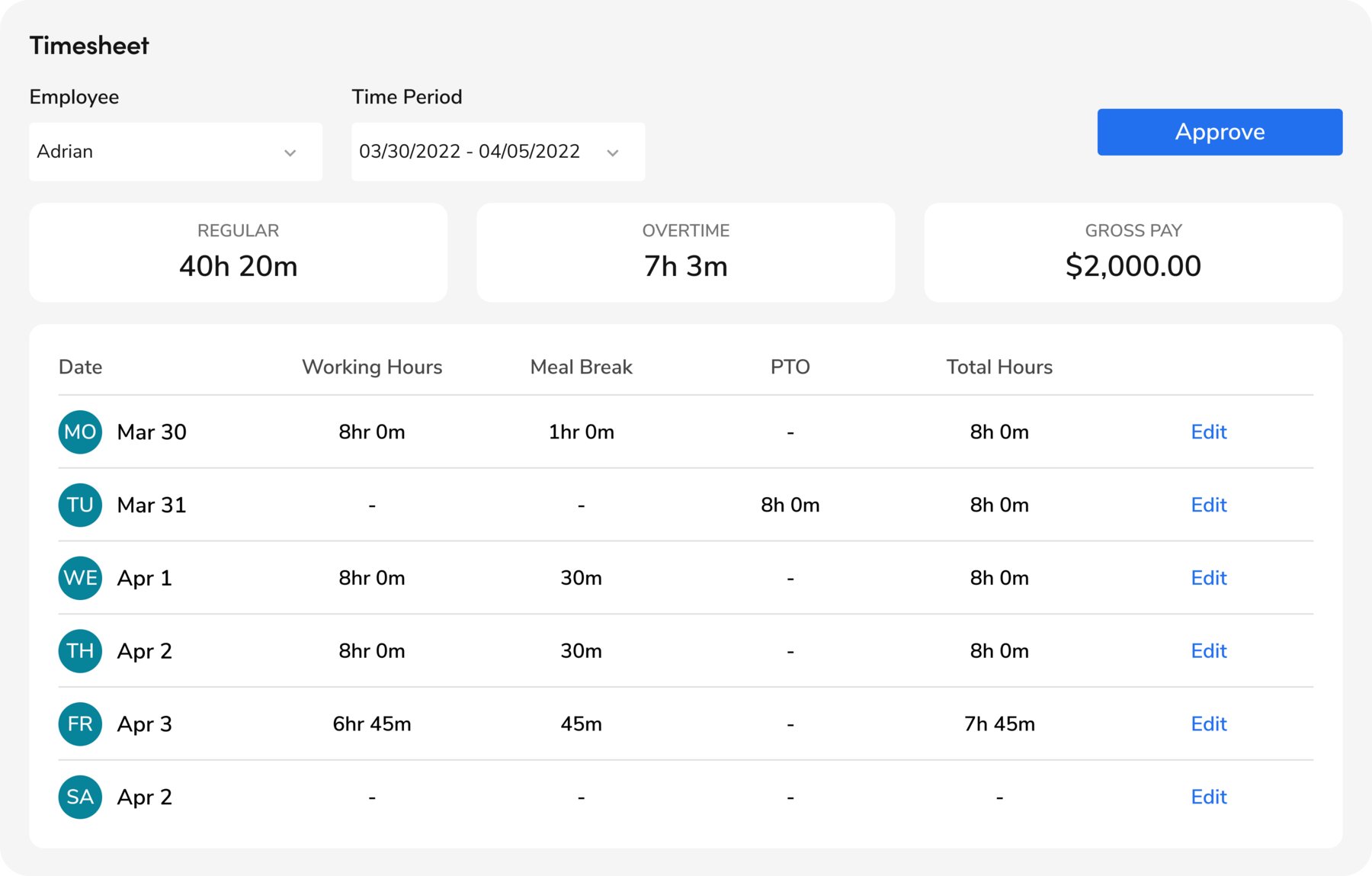The width and height of the screenshot is (1372, 876).
Task: Select the MO badge for Mar 30
Action: click(79, 432)
